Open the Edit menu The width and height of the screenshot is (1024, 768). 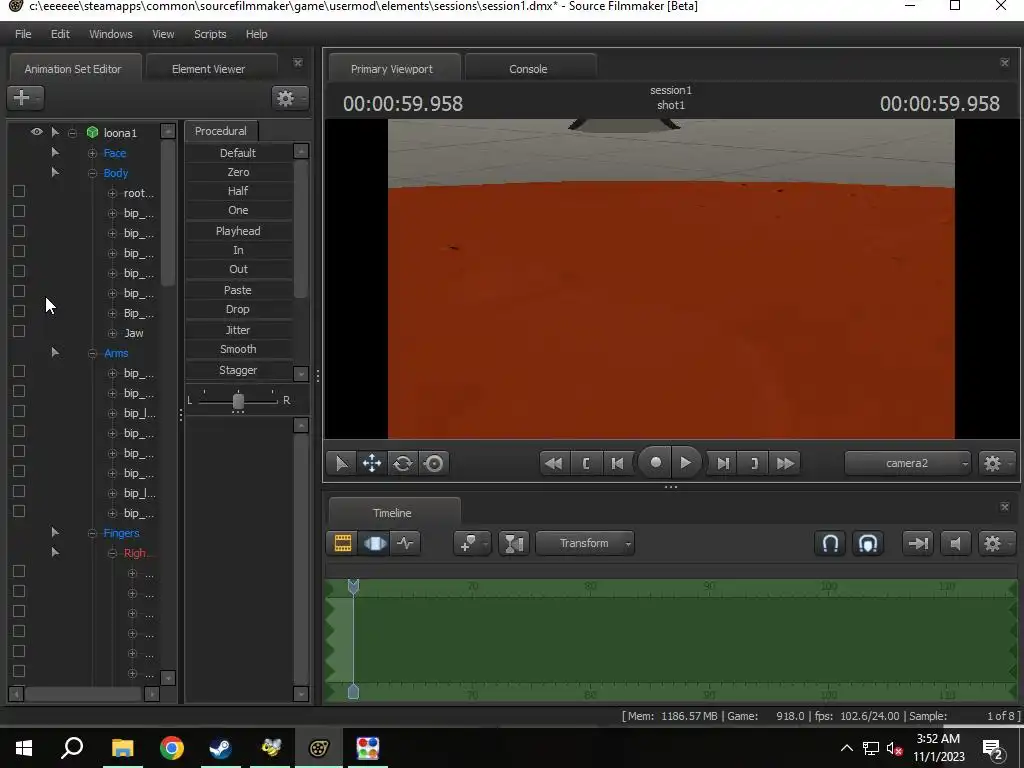pos(60,34)
